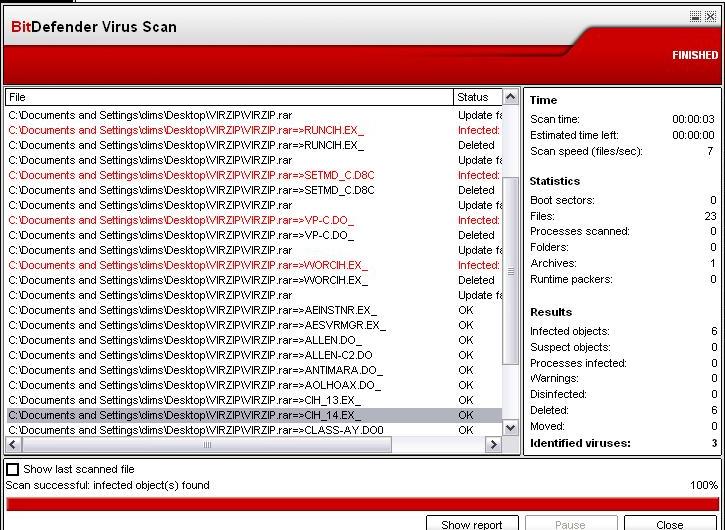The width and height of the screenshot is (725, 530).
Task: Close the window with the title bar X
Action: pos(711,17)
